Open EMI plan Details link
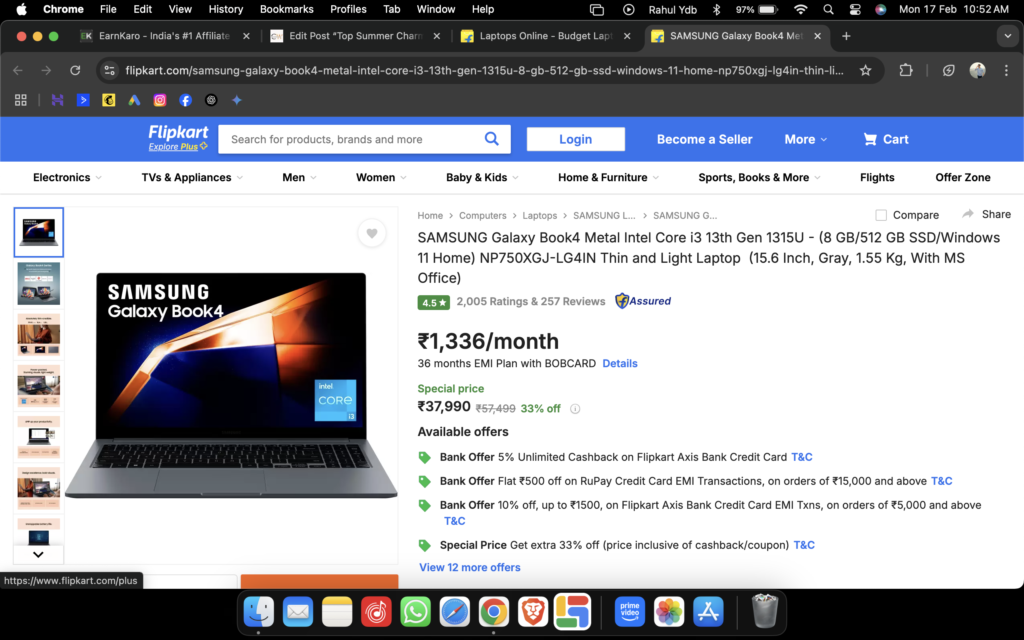The width and height of the screenshot is (1024, 640). pyautogui.click(x=620, y=364)
